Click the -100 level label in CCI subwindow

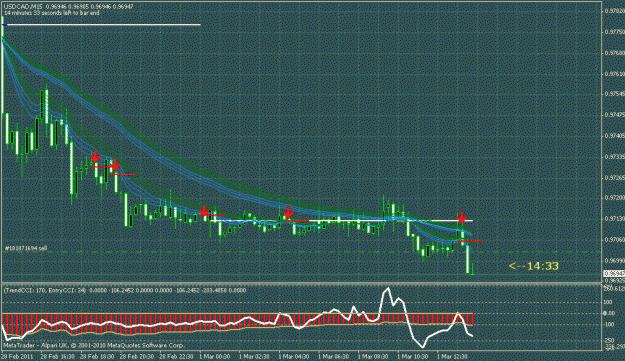pyautogui.click(x=609, y=325)
